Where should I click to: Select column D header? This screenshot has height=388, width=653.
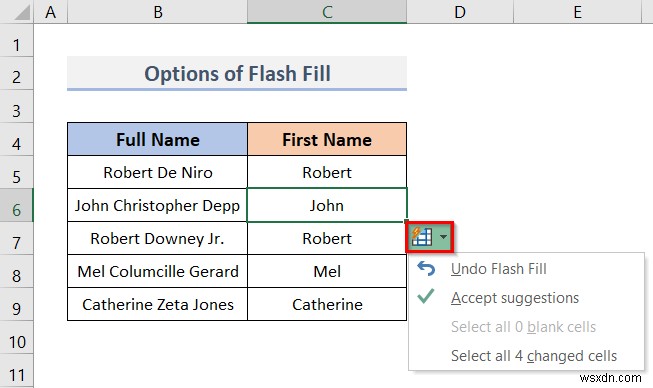pos(460,12)
